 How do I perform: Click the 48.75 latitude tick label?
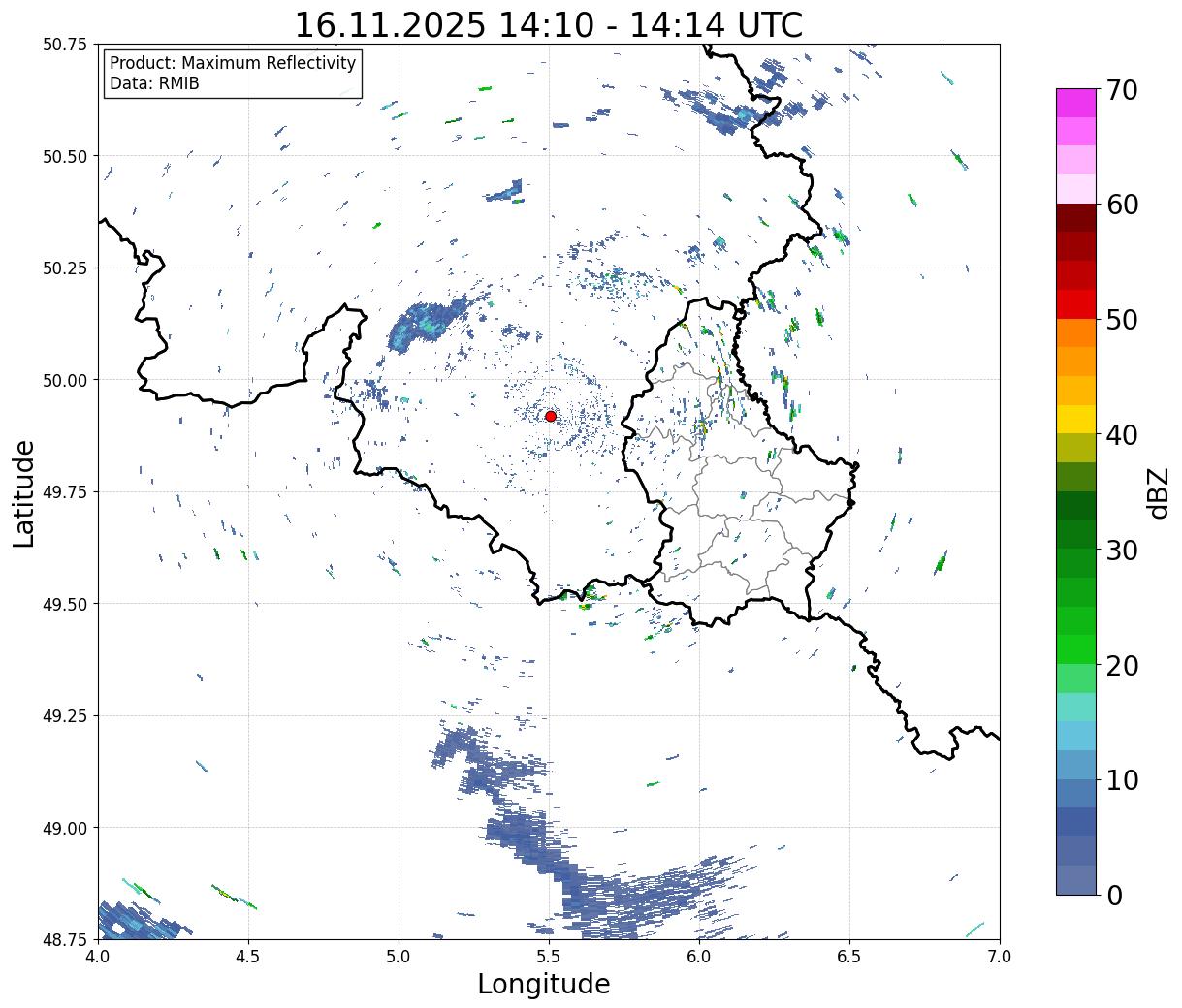click(65, 939)
